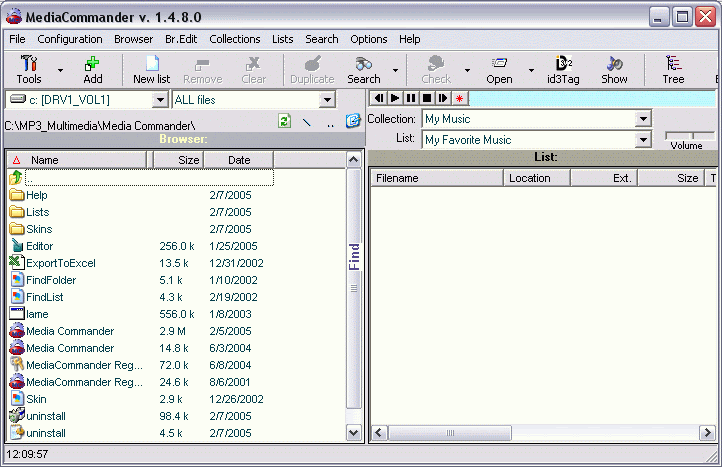Click the Add toolbar icon
This screenshot has width=722, height=467.
point(92,69)
